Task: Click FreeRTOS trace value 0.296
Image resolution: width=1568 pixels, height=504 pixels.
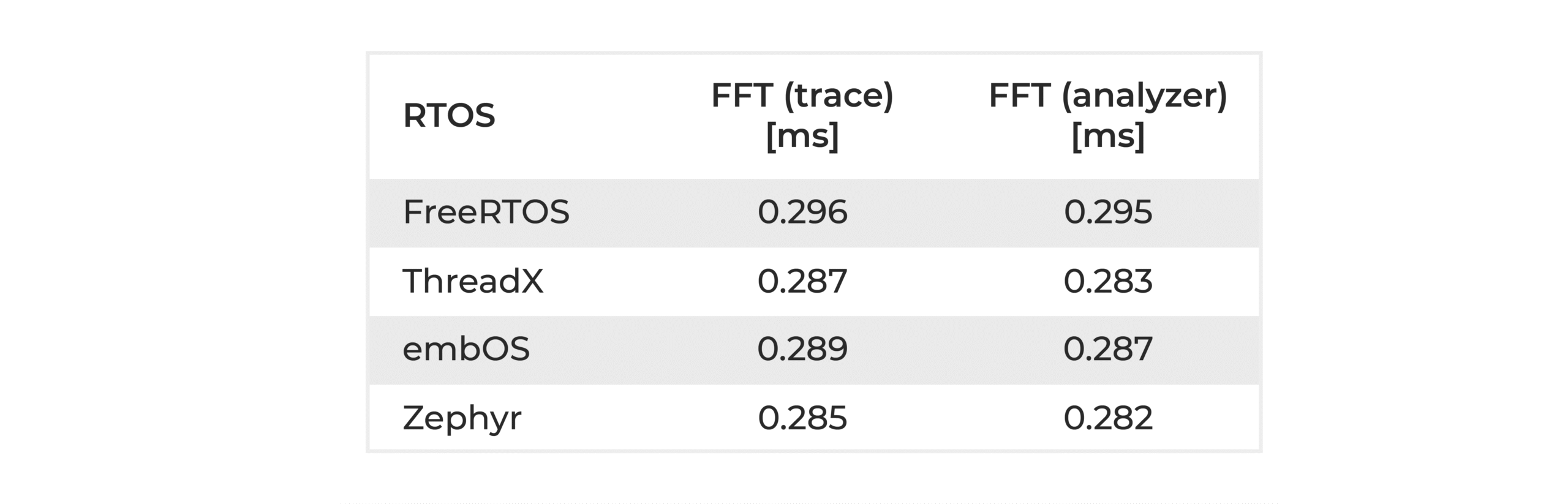Action: coord(802,212)
